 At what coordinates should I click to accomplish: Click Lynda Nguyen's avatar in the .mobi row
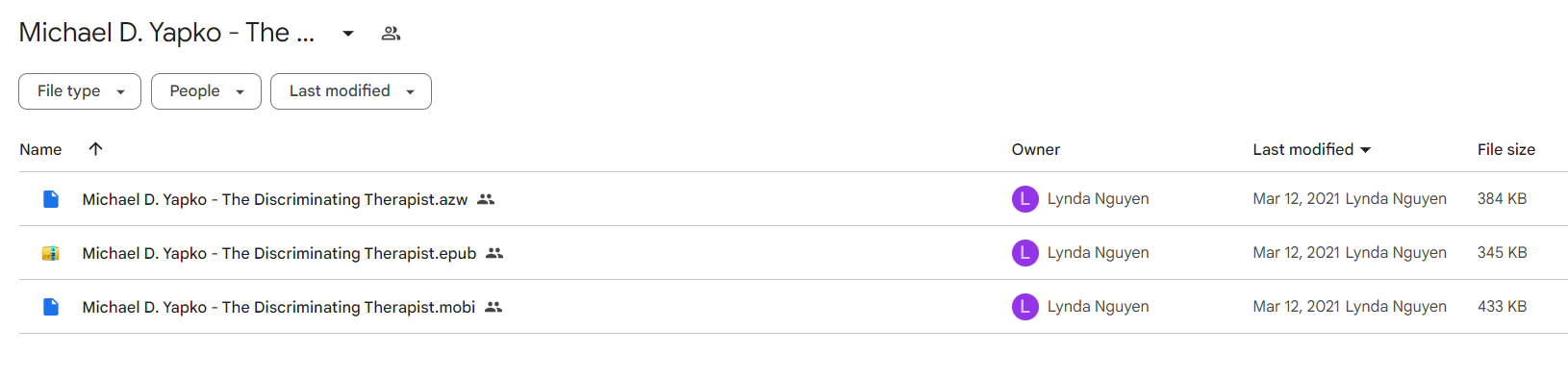pyautogui.click(x=1024, y=307)
